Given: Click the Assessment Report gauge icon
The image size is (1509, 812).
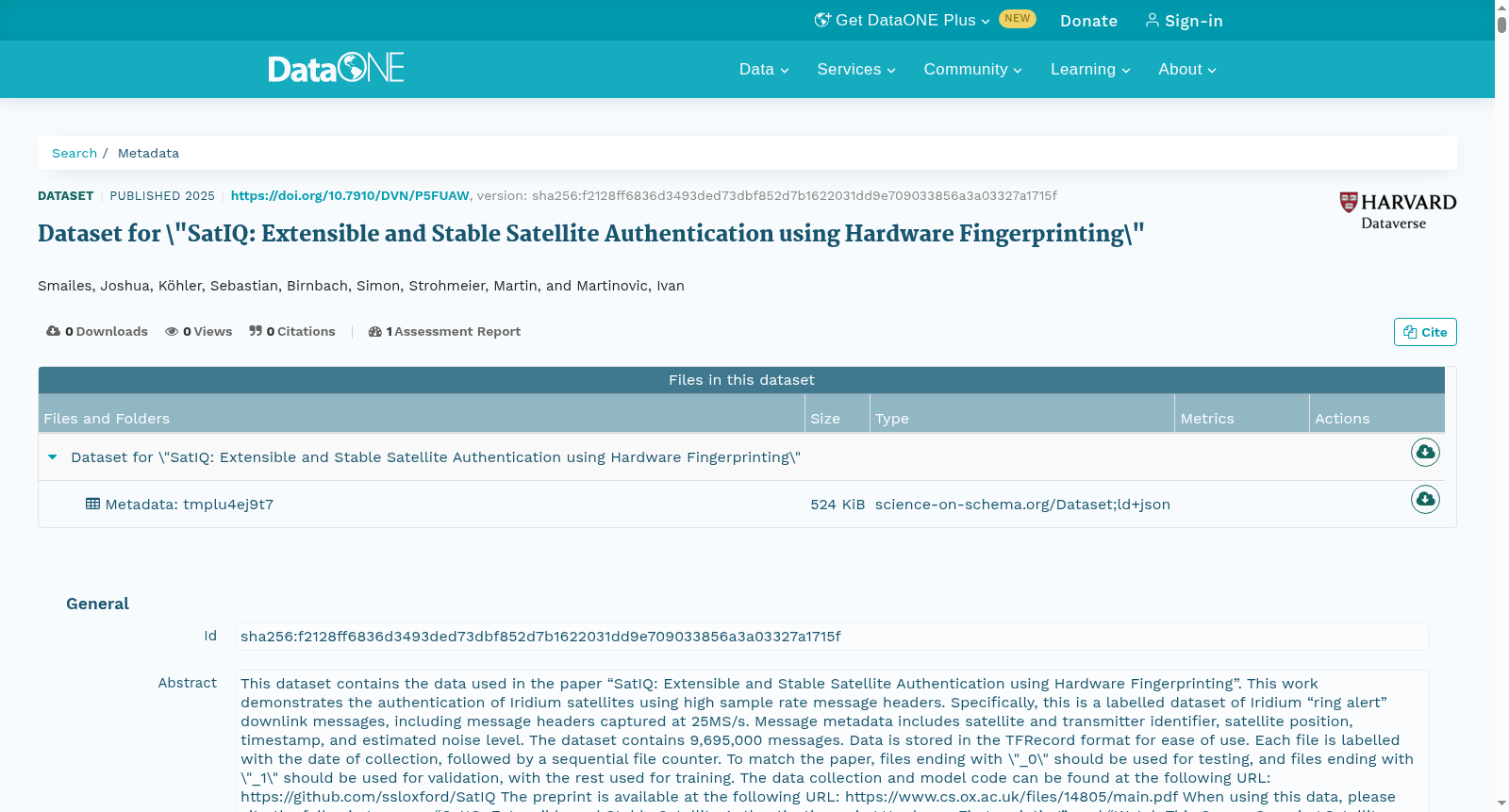Looking at the screenshot, I should pos(375,331).
